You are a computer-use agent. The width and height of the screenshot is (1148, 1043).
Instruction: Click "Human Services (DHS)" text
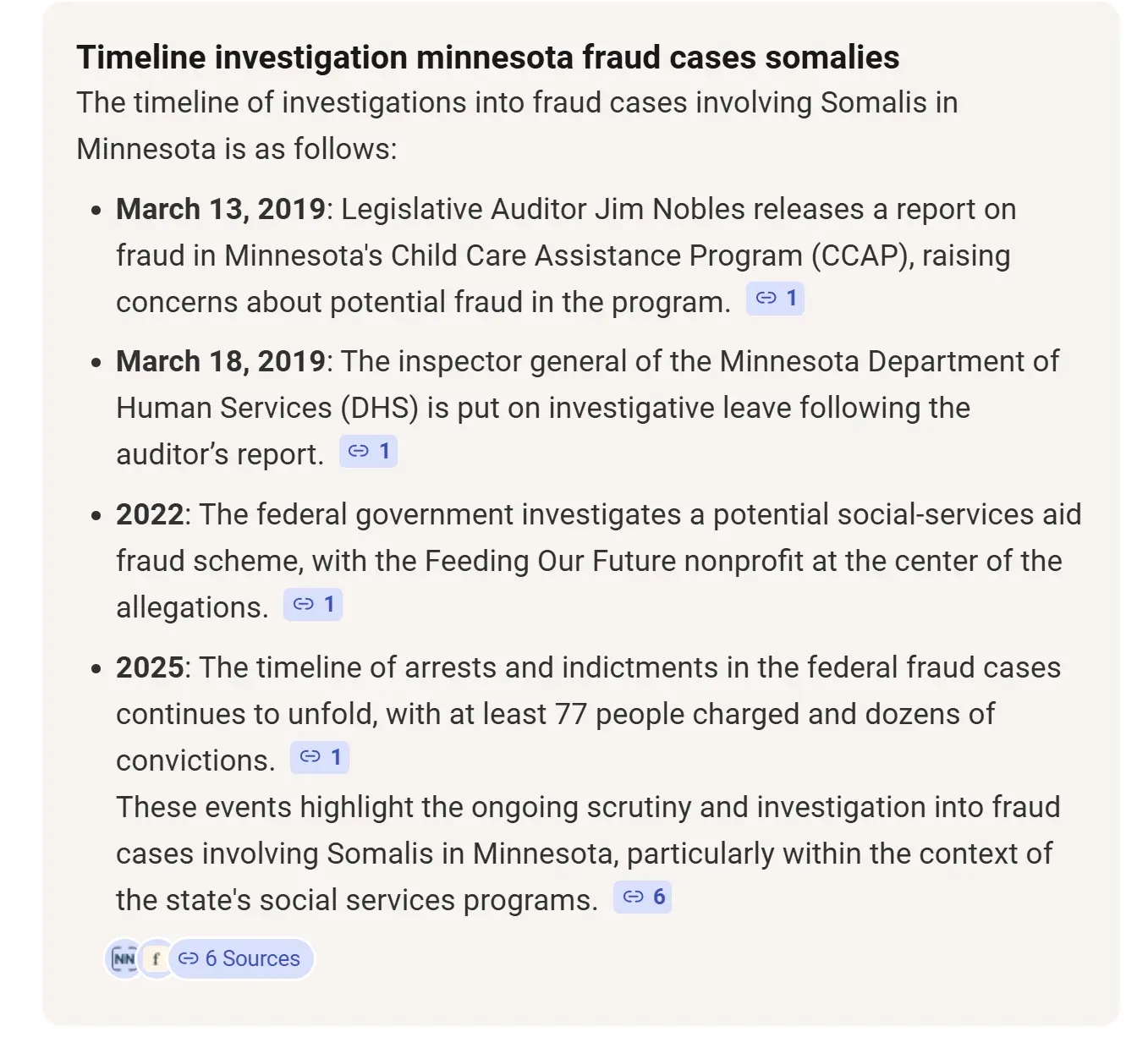[x=267, y=408]
